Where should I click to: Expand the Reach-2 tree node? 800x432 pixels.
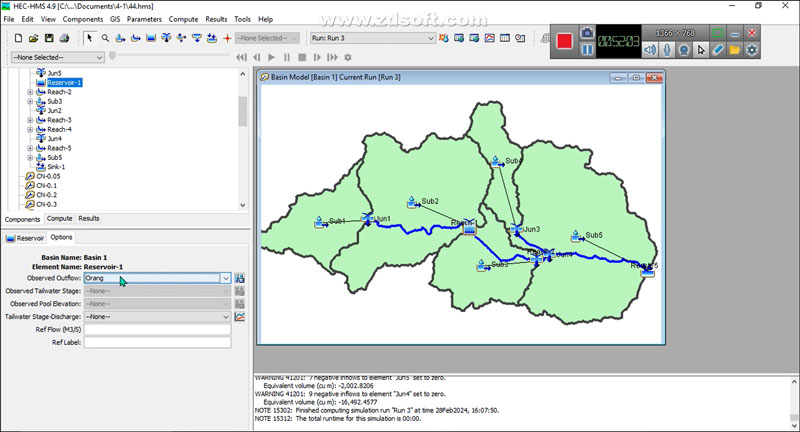tap(30, 92)
